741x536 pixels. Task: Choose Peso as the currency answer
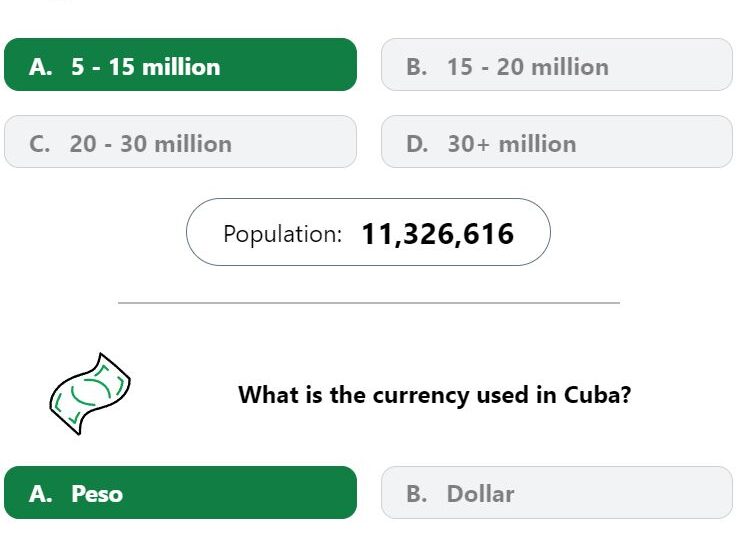[x=180, y=493]
